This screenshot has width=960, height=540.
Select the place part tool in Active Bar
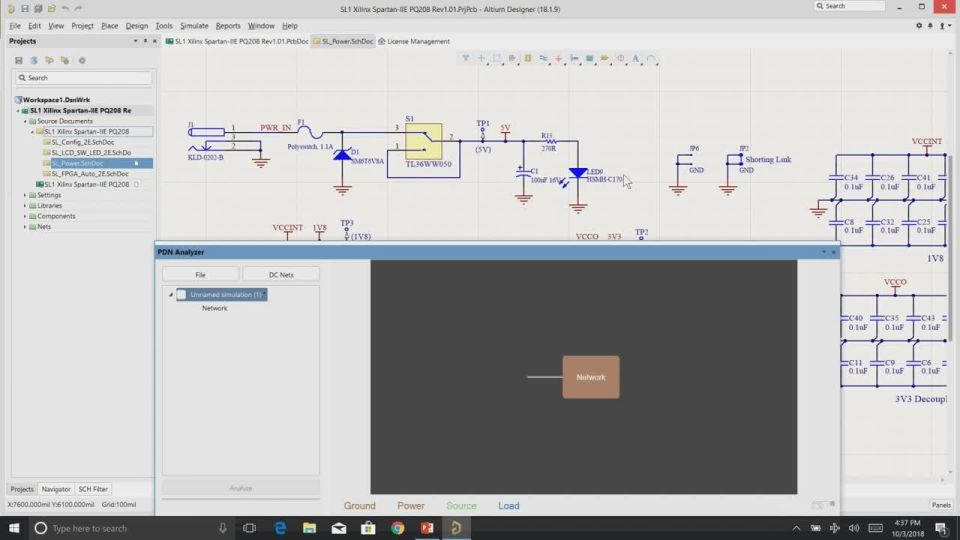tap(528, 58)
